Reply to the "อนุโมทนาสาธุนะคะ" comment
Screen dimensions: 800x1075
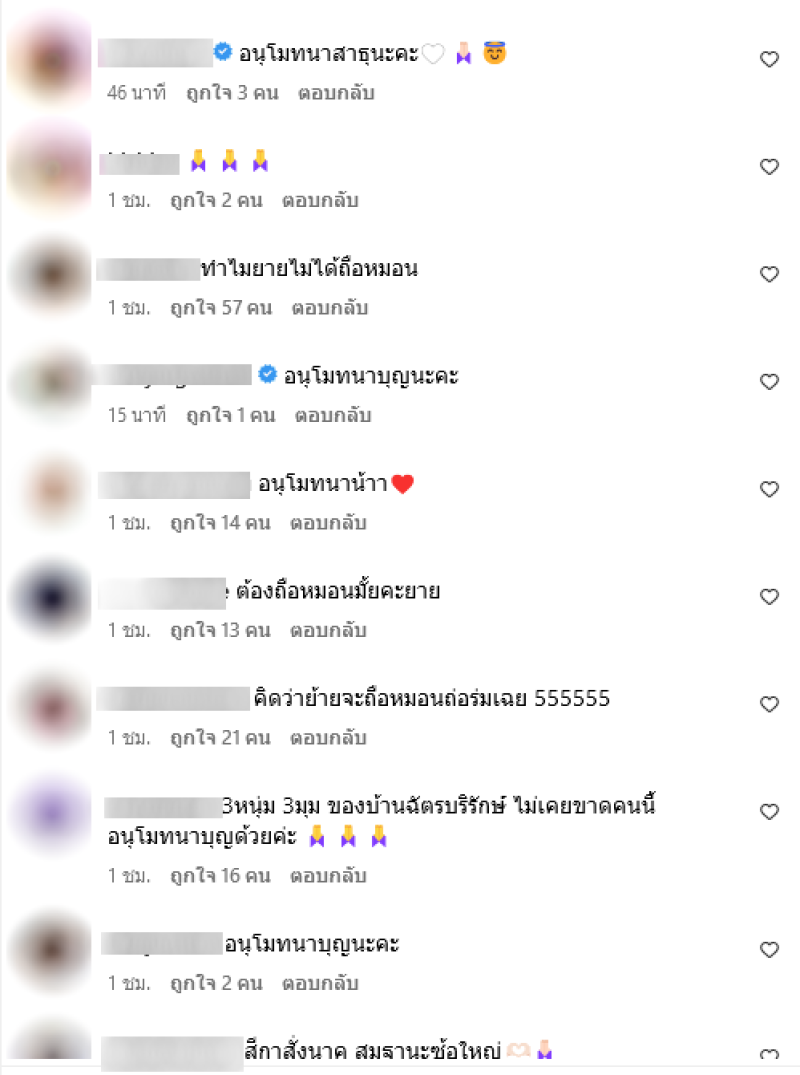(x=336, y=93)
